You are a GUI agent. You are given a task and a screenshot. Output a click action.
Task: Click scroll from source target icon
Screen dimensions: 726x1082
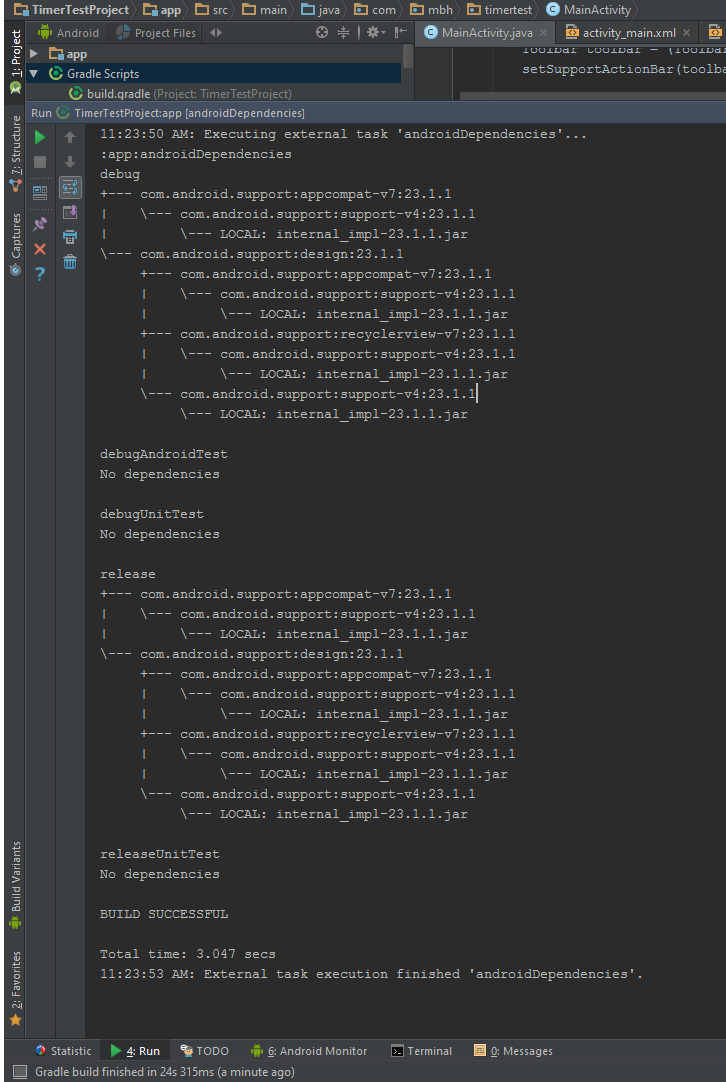click(x=322, y=32)
